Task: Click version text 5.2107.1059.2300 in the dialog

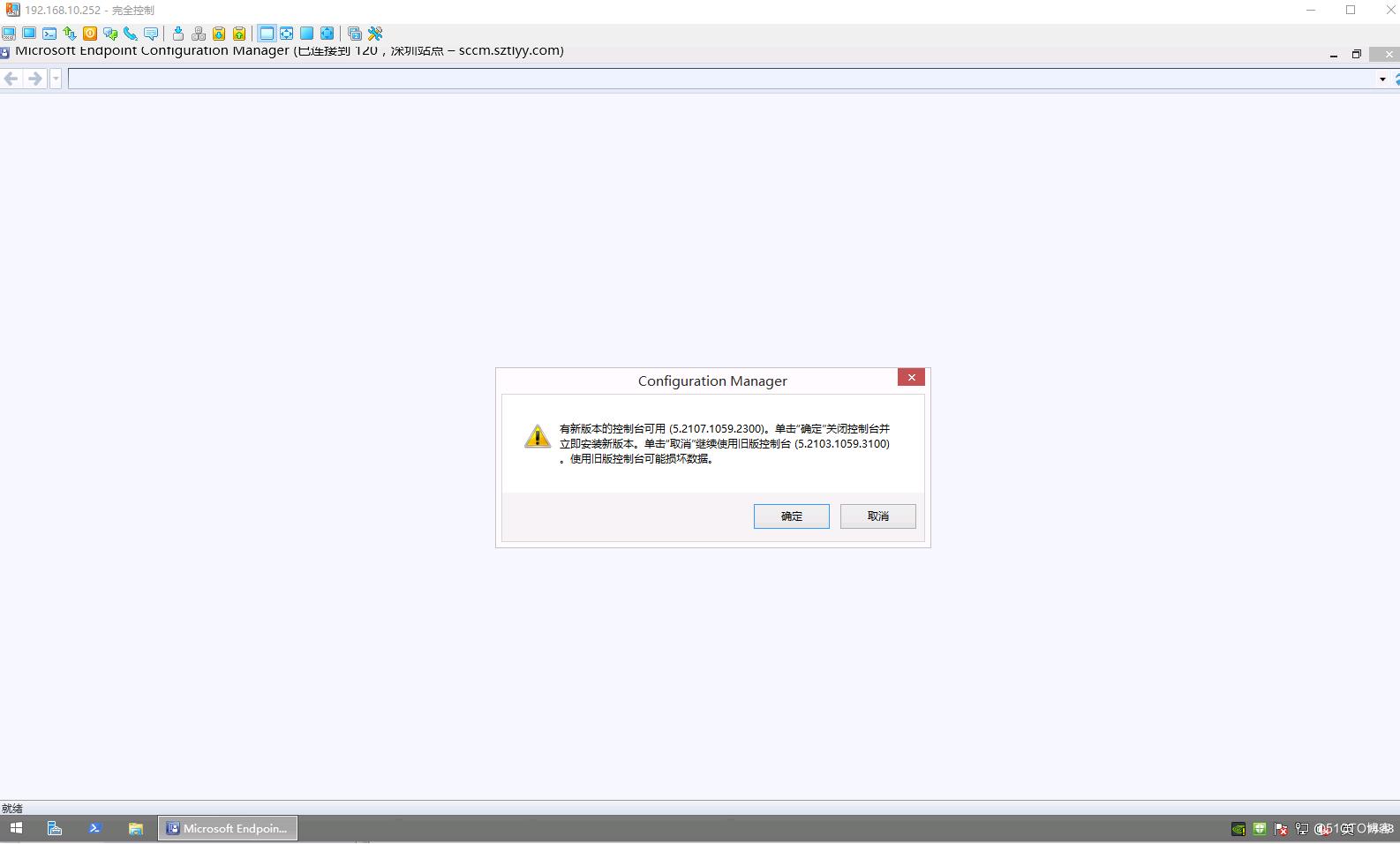Action: 717,429
